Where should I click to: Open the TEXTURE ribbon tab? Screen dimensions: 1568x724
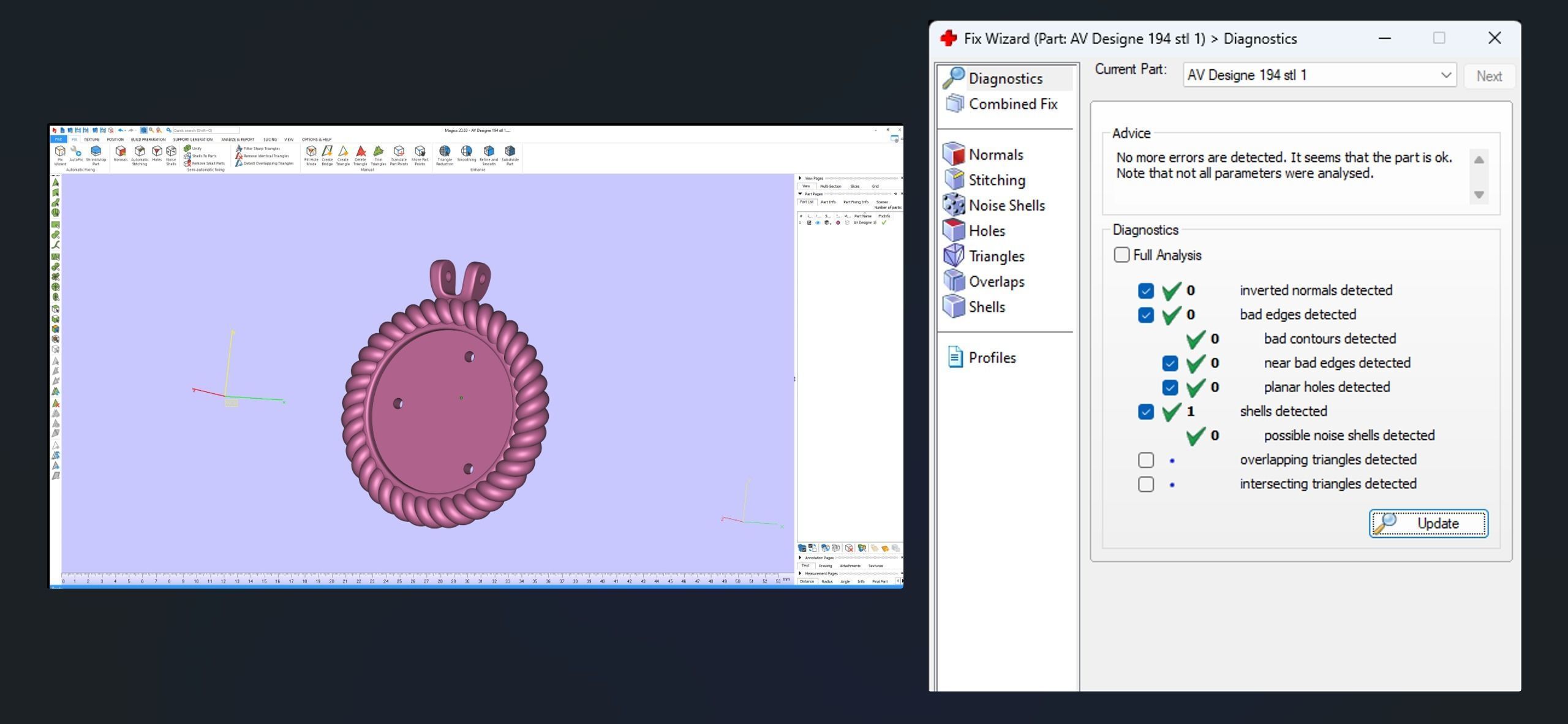tap(91, 140)
